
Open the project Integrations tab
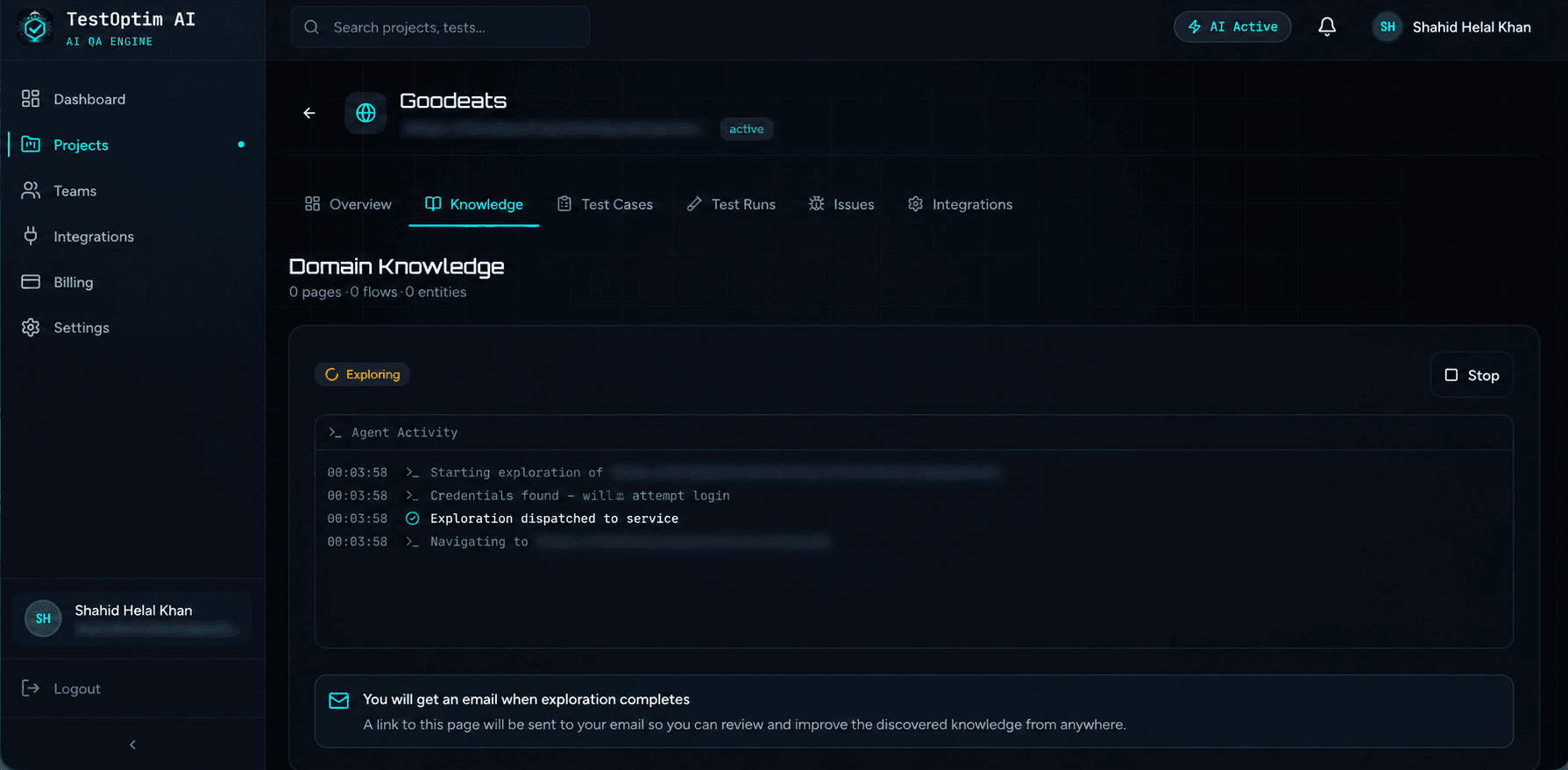pyautogui.click(x=960, y=204)
